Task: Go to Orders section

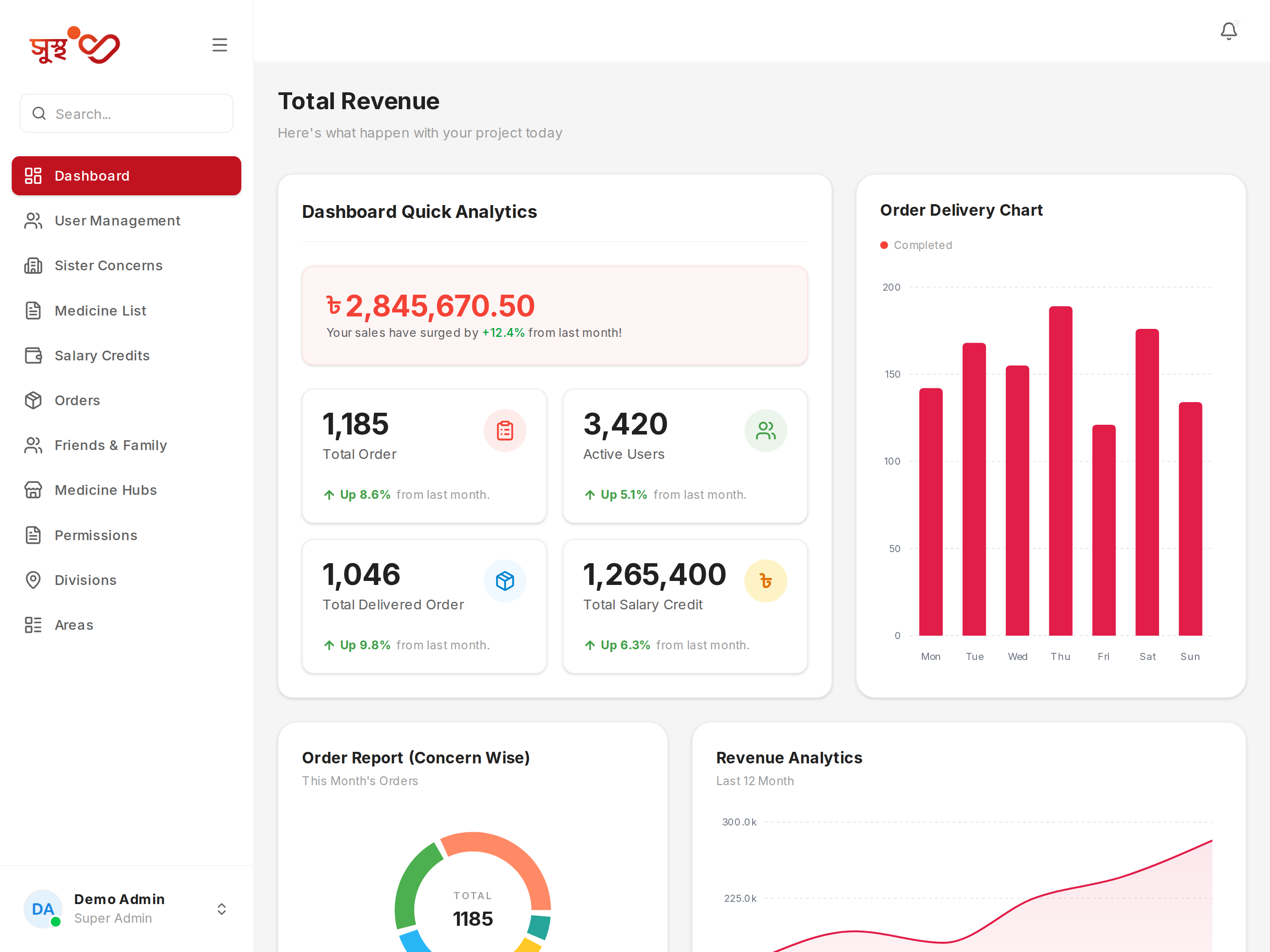Action: click(x=126, y=400)
